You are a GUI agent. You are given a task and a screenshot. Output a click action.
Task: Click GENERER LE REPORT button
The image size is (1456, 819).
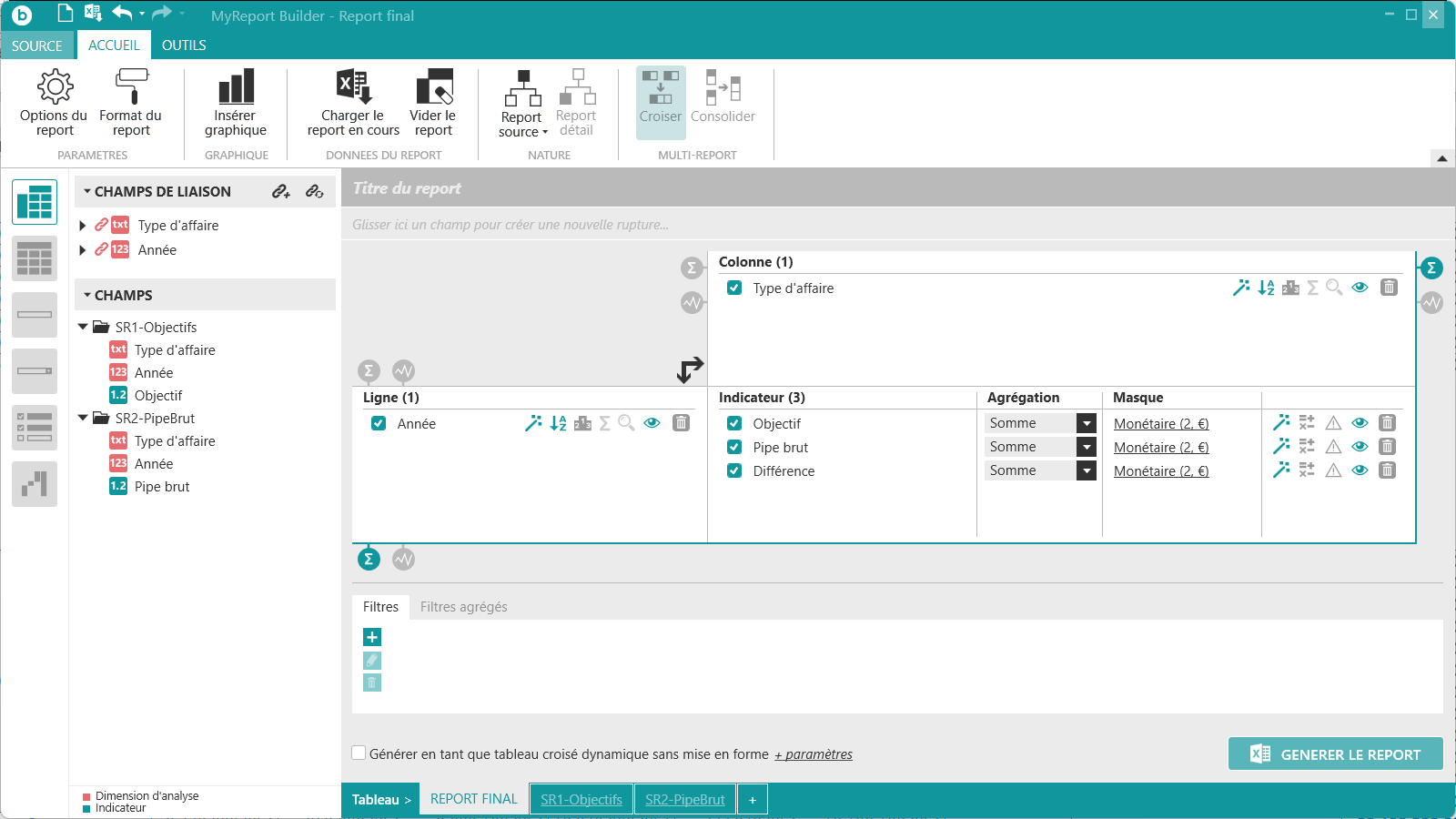tap(1335, 754)
